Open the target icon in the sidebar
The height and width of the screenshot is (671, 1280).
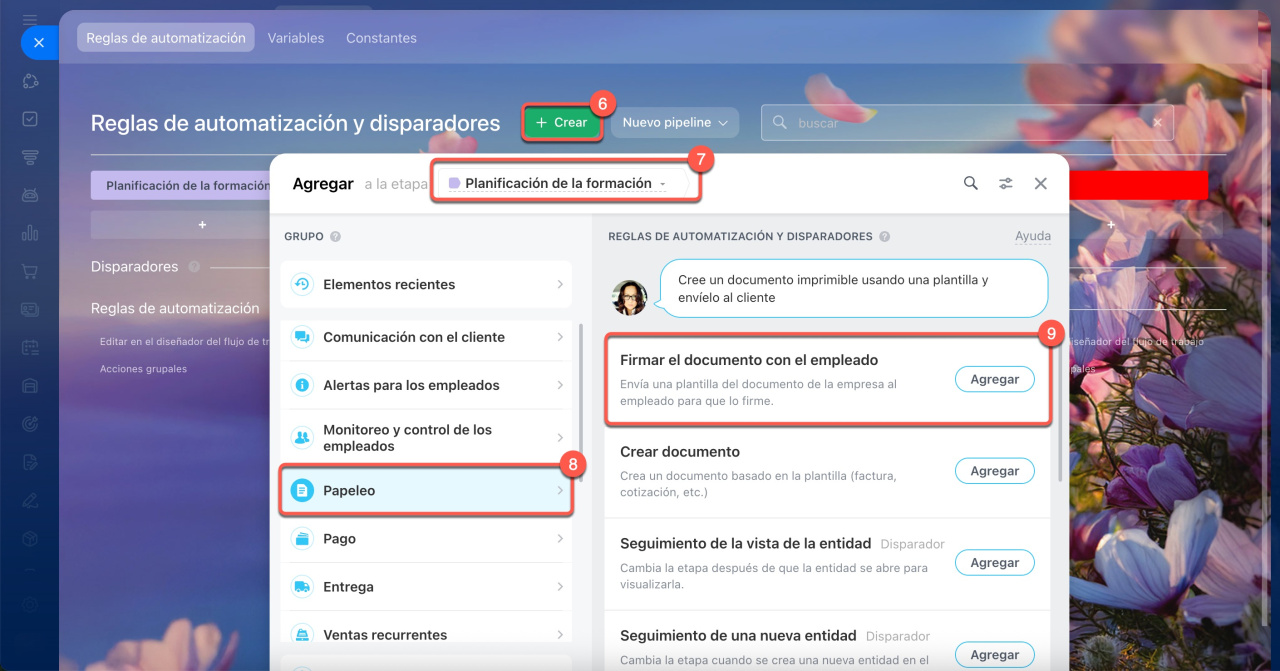pos(30,423)
